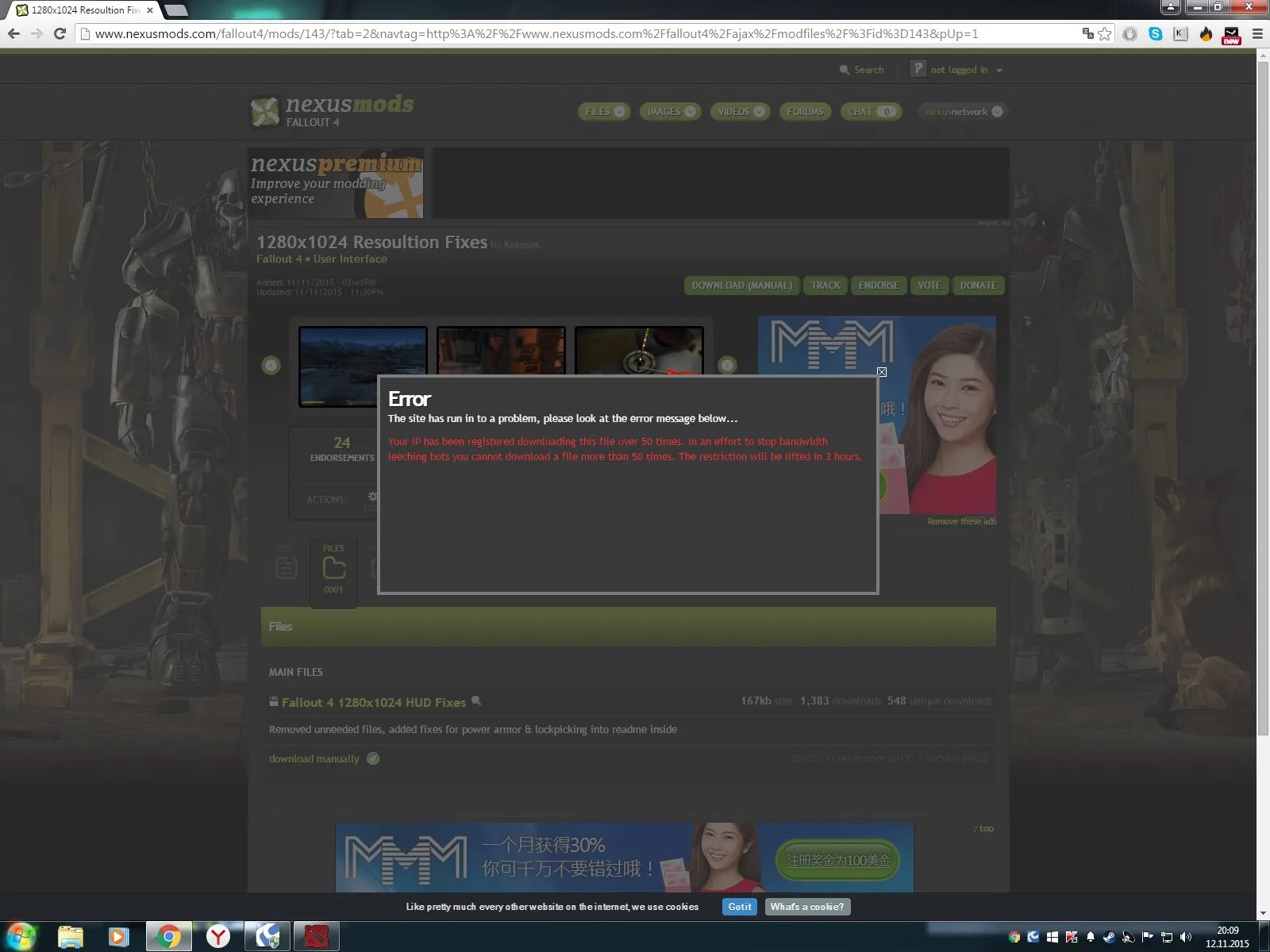Open the media player taskbar icon

click(x=119, y=937)
